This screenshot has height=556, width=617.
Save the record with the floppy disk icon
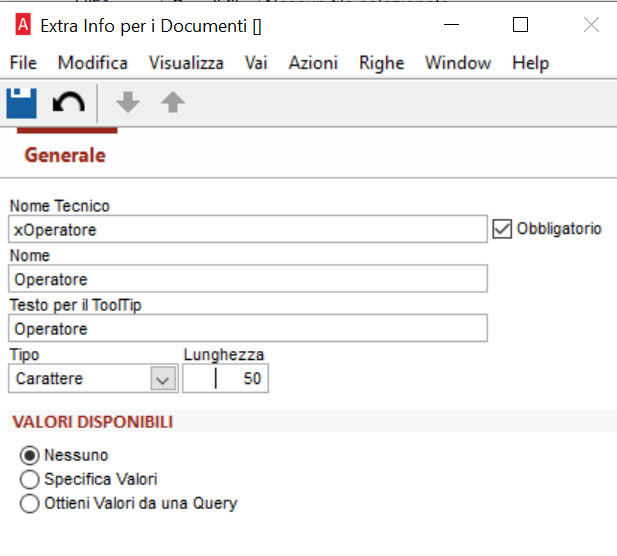22,103
